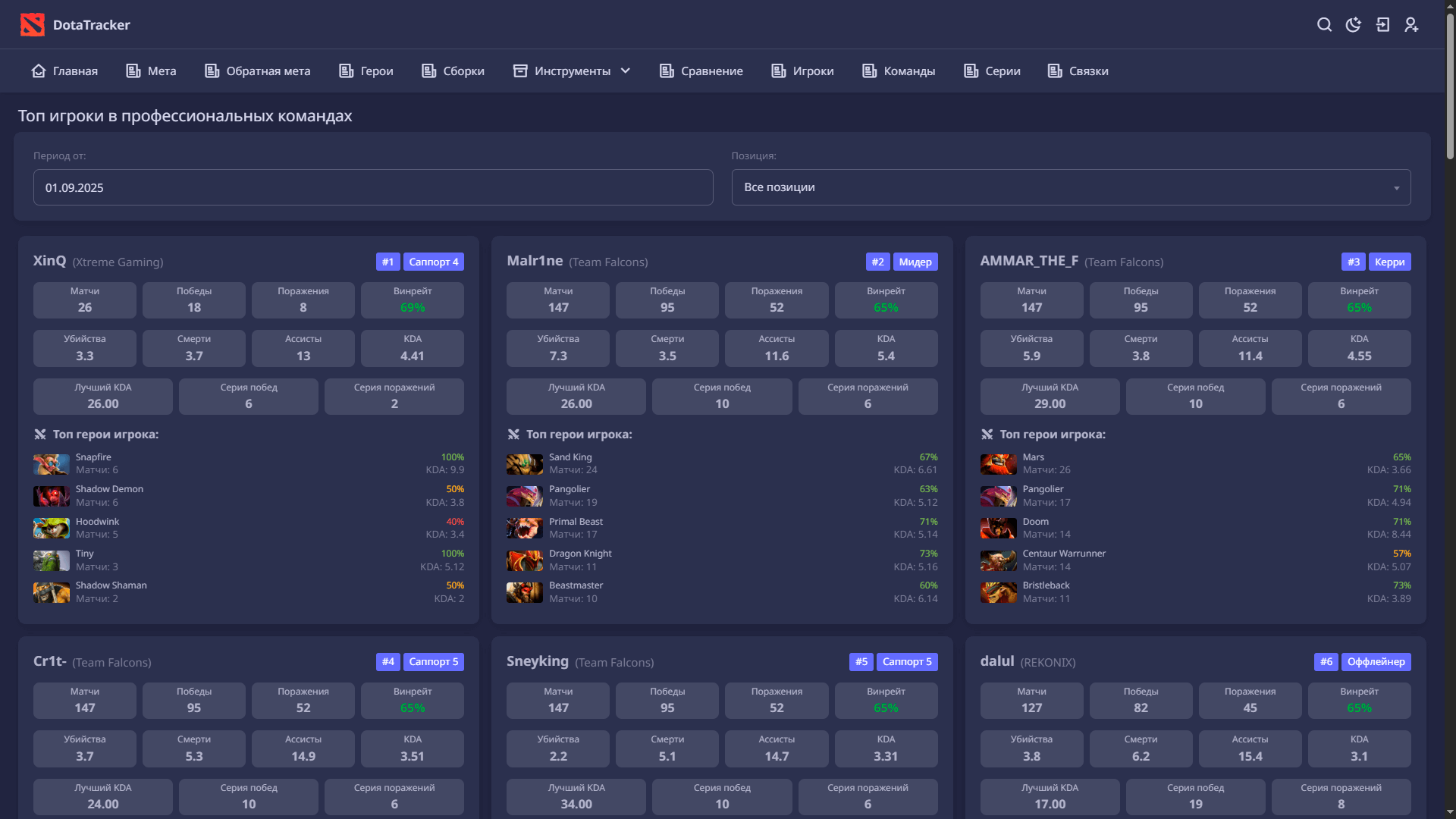The height and width of the screenshot is (819, 1456).
Task: Click dalul's win streak value 19
Action: (1196, 804)
